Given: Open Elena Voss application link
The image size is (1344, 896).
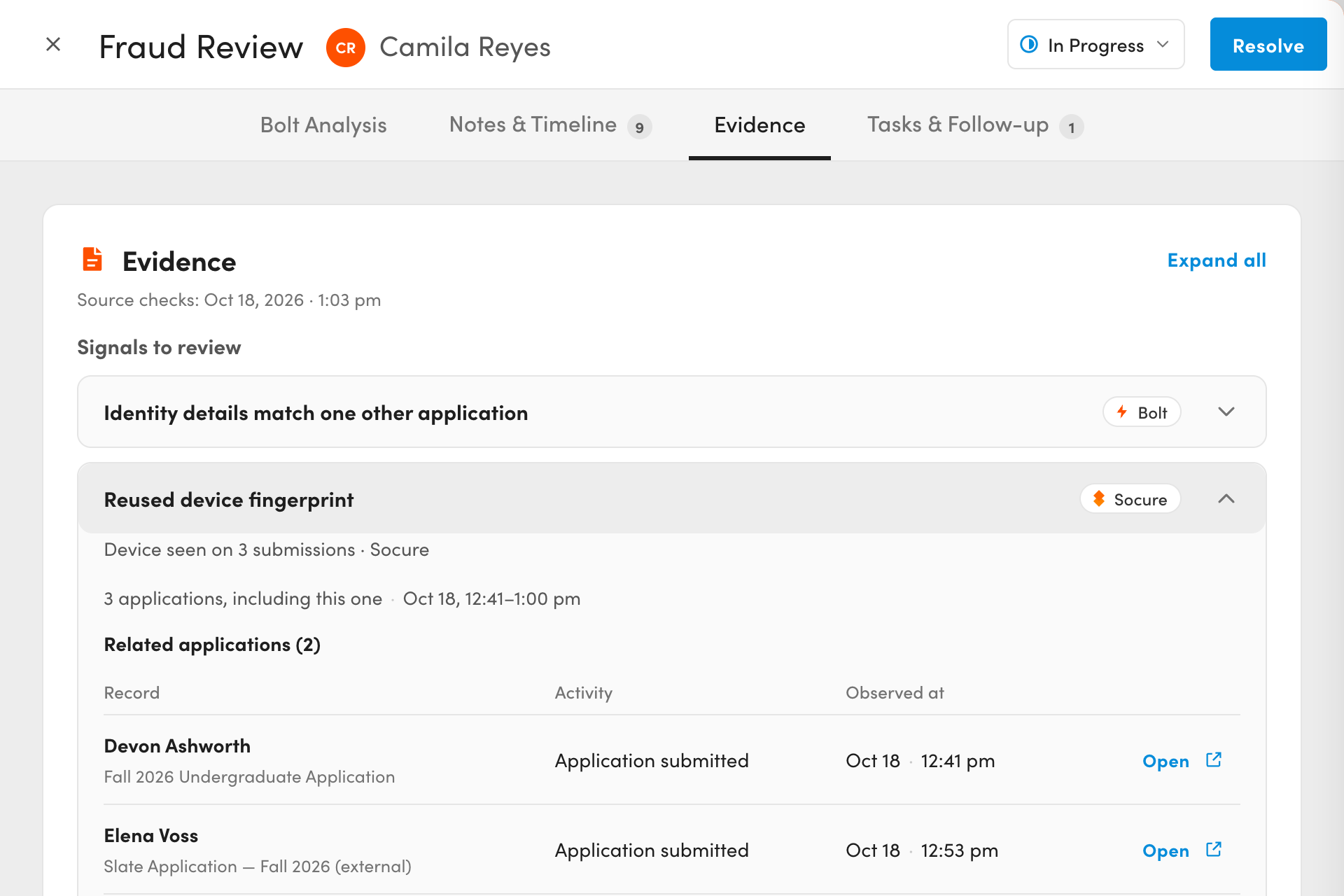Looking at the screenshot, I should (1165, 850).
